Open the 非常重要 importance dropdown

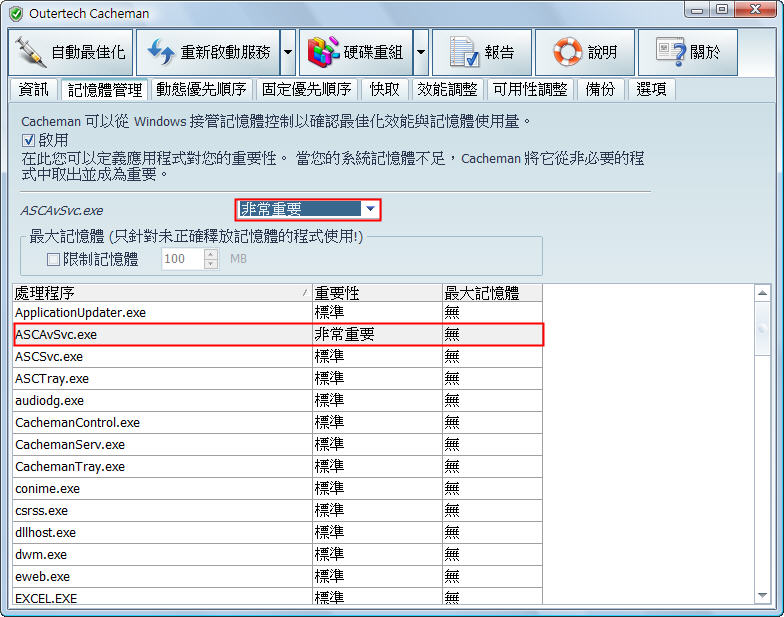370,209
